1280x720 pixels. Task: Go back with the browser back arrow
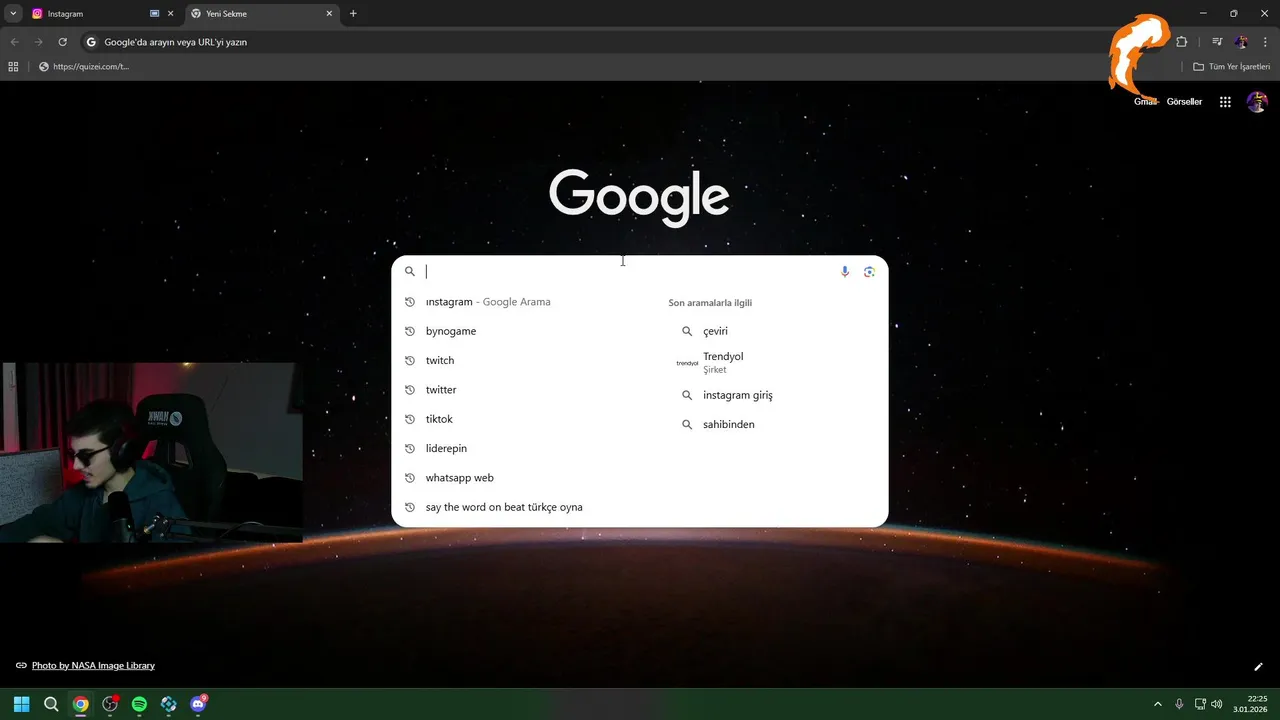14,42
